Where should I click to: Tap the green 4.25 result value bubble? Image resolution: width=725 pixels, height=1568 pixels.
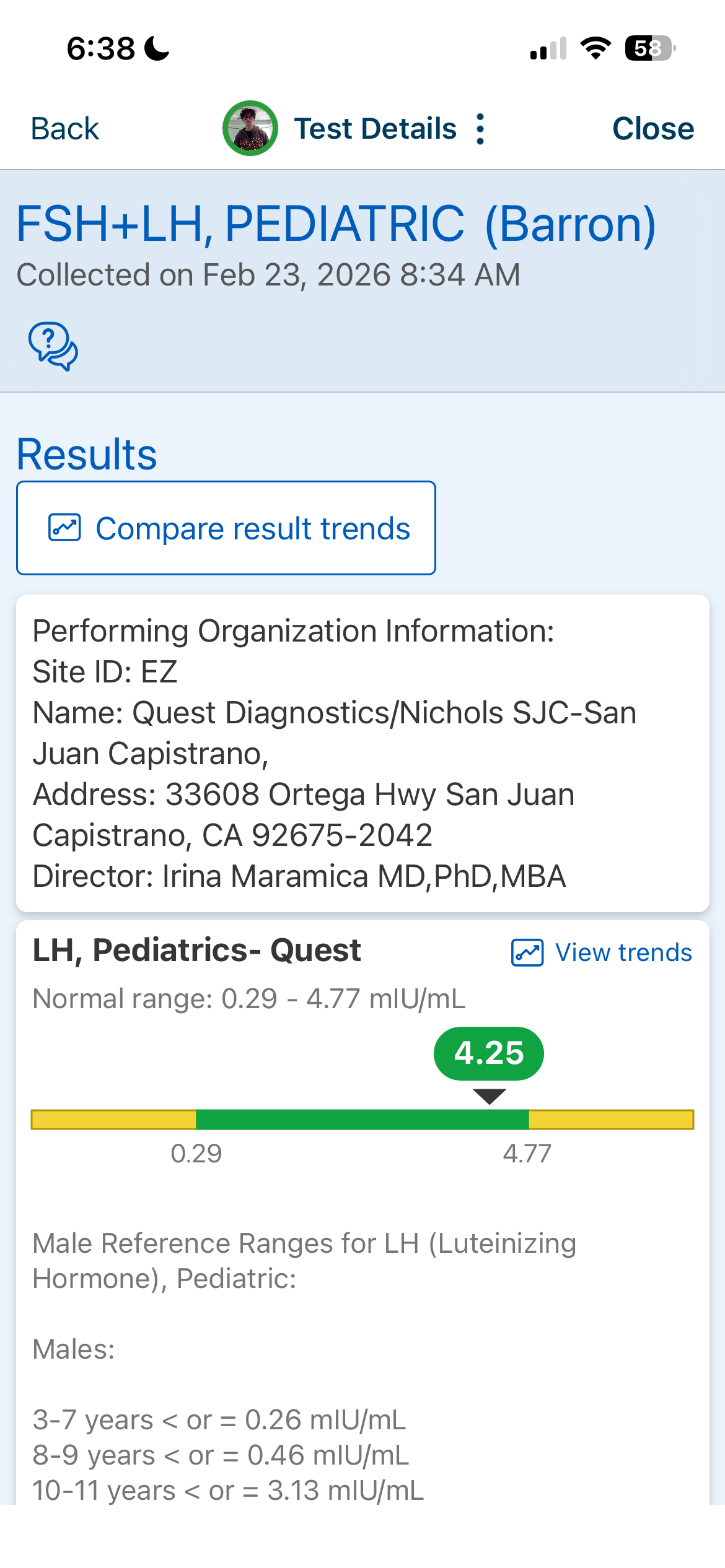point(488,1053)
